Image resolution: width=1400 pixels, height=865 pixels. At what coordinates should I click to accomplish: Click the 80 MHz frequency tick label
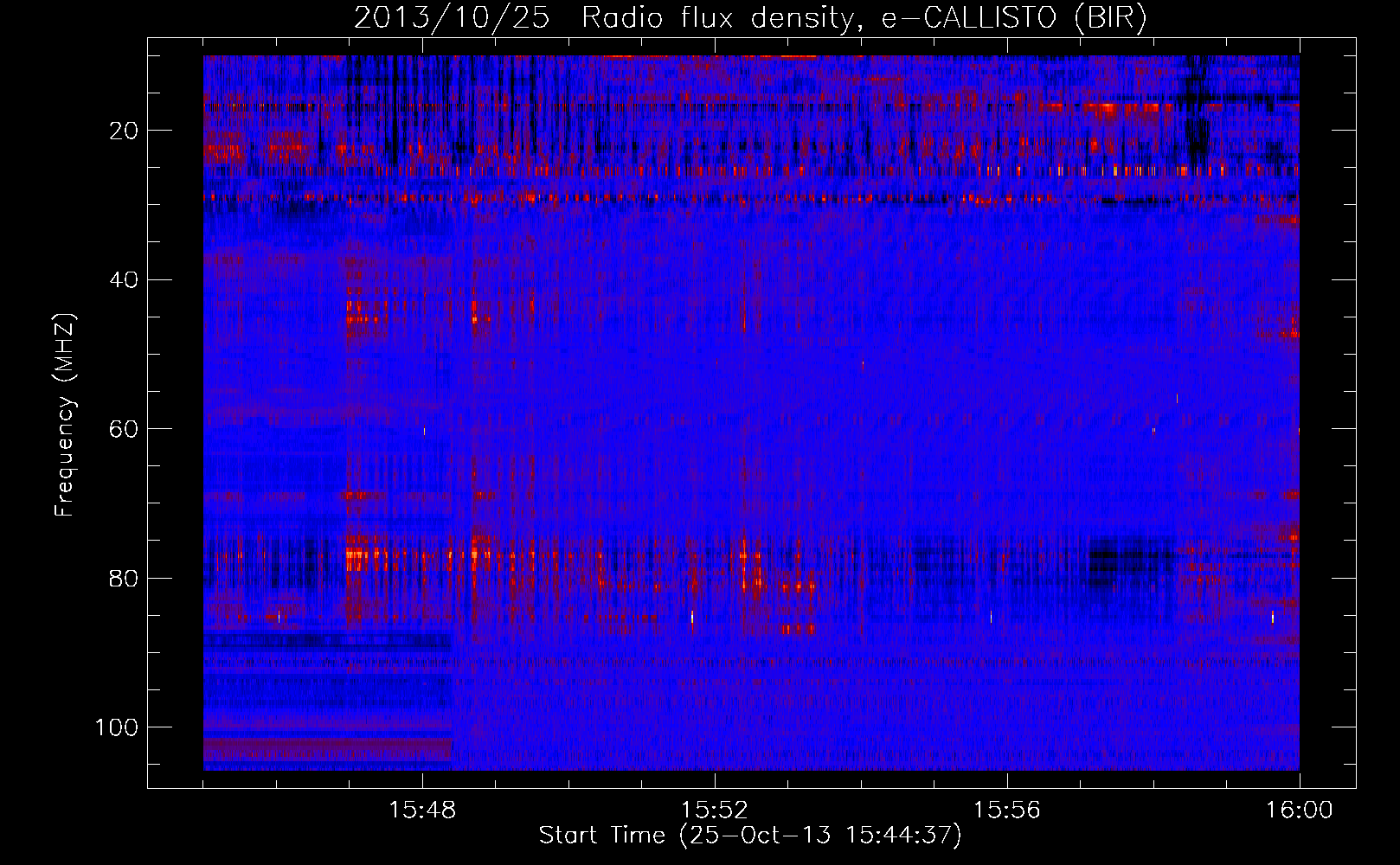tap(125, 578)
